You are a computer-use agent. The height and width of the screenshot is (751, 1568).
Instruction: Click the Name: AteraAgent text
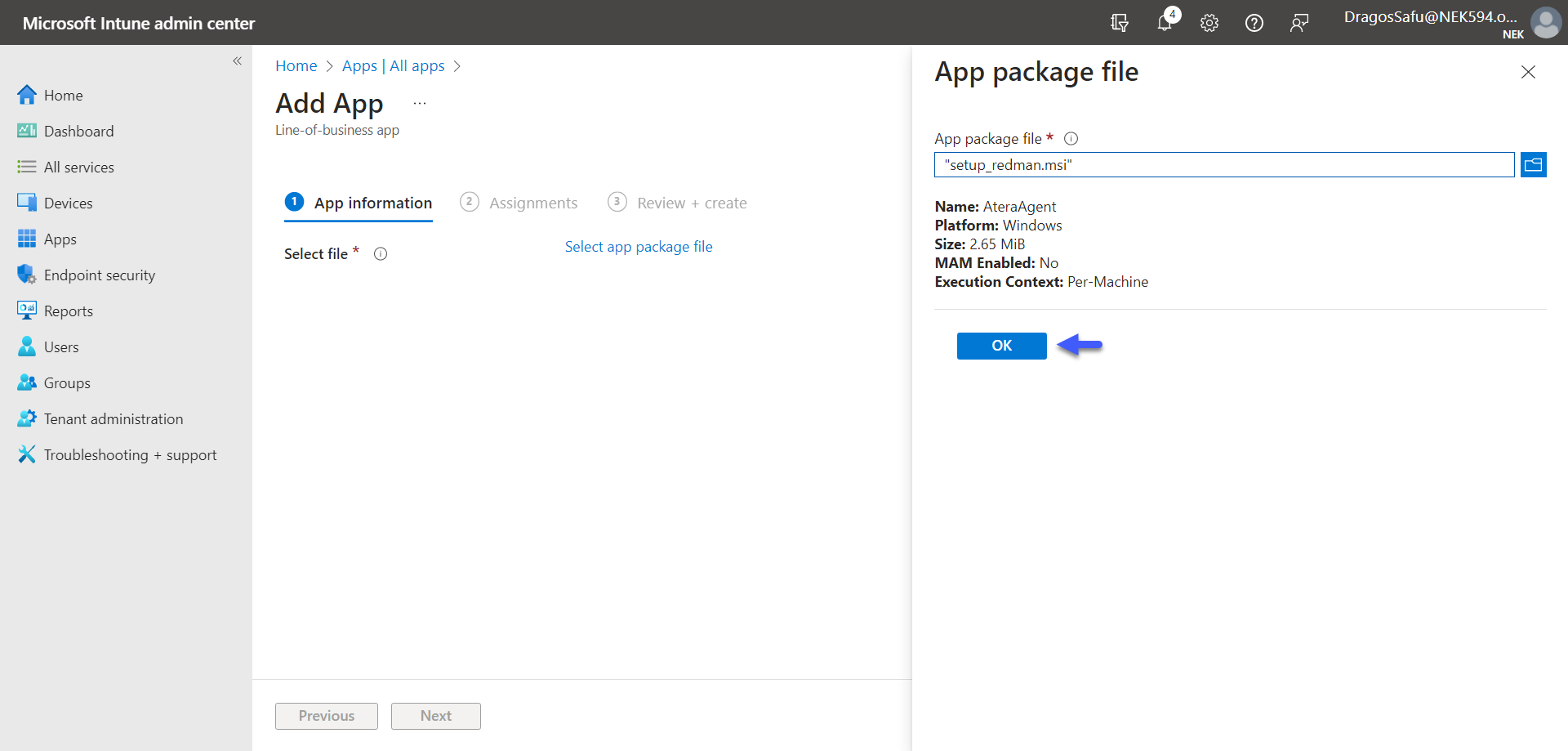point(996,207)
